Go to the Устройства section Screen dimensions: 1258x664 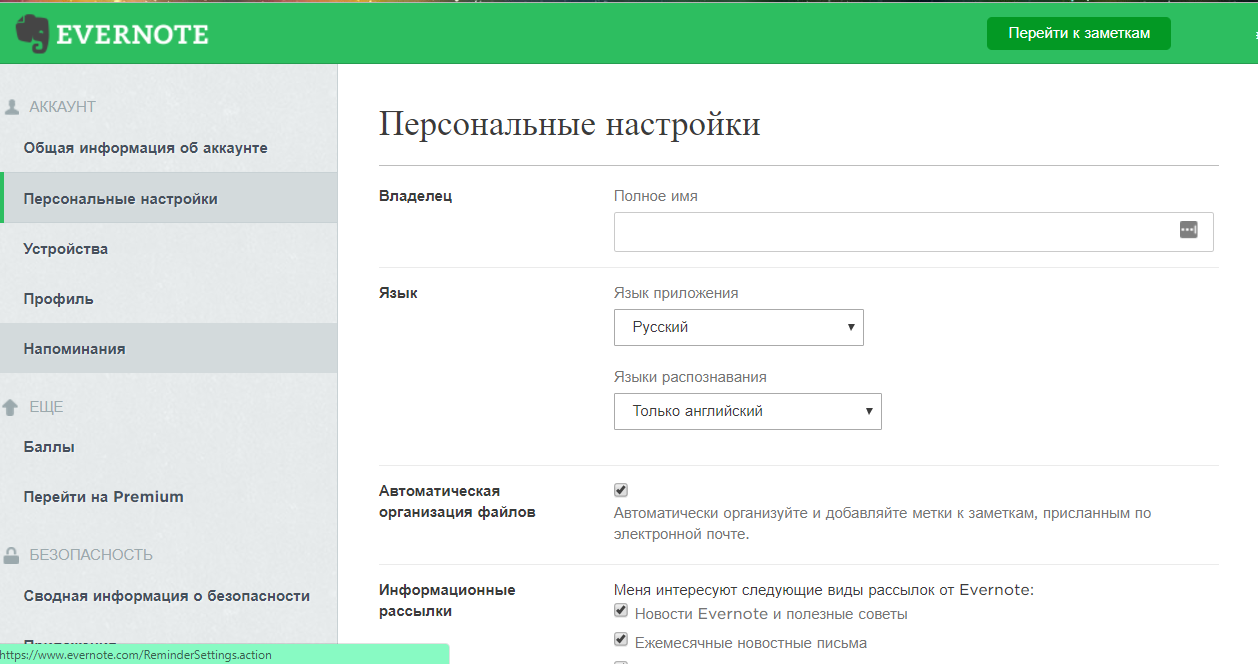pos(66,249)
